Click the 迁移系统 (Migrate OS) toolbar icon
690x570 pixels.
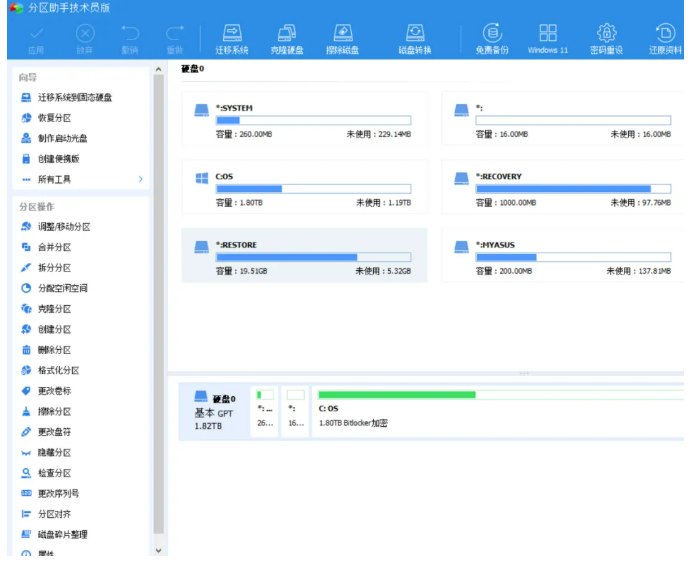pos(231,39)
